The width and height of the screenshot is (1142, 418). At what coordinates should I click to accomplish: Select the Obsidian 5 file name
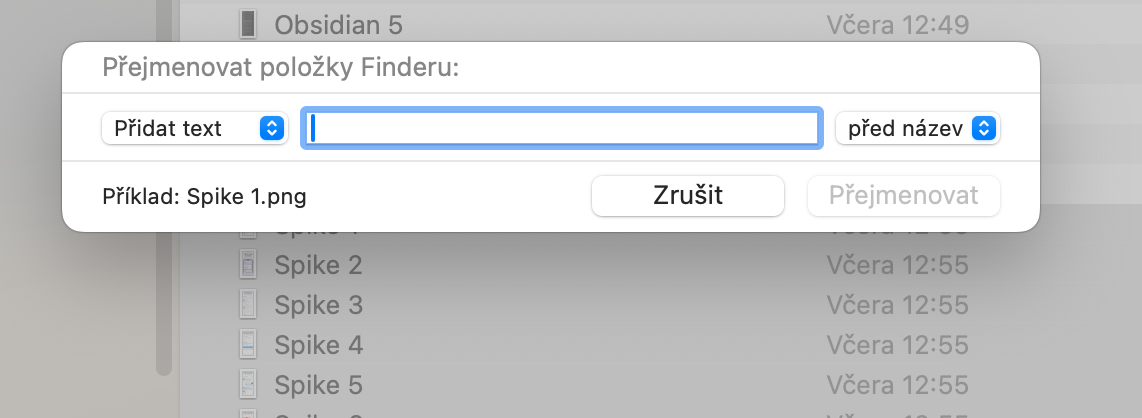tap(338, 24)
